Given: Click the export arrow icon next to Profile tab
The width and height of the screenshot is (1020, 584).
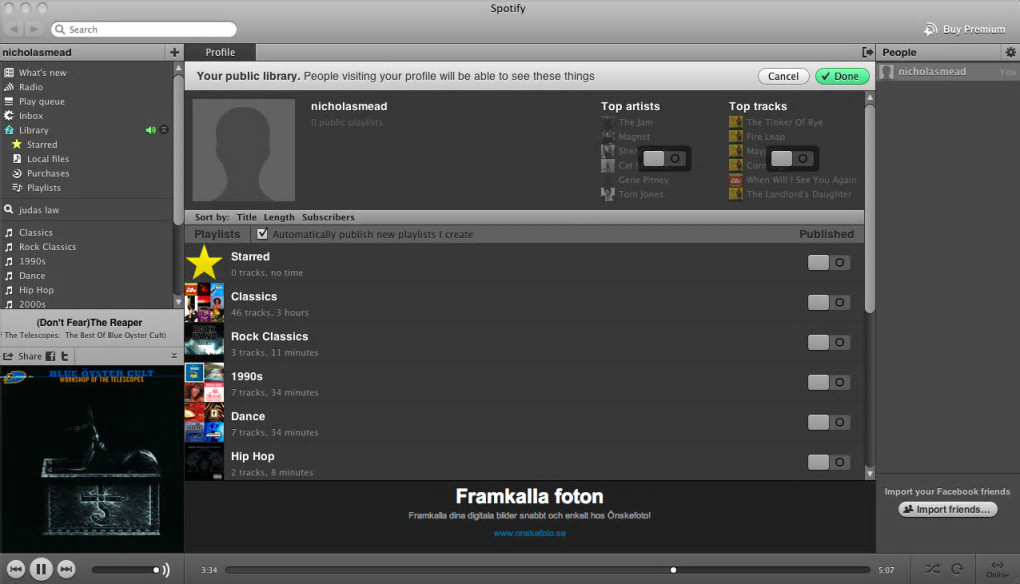Looking at the screenshot, I should tap(867, 52).
